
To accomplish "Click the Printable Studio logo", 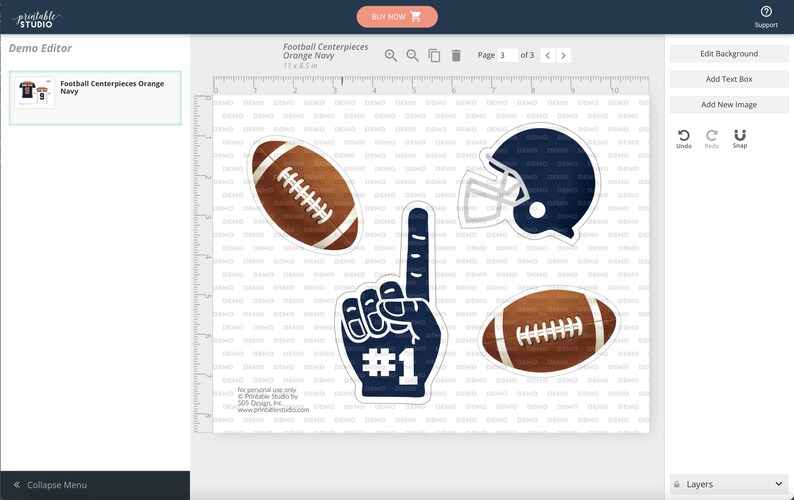I will [x=36, y=19].
